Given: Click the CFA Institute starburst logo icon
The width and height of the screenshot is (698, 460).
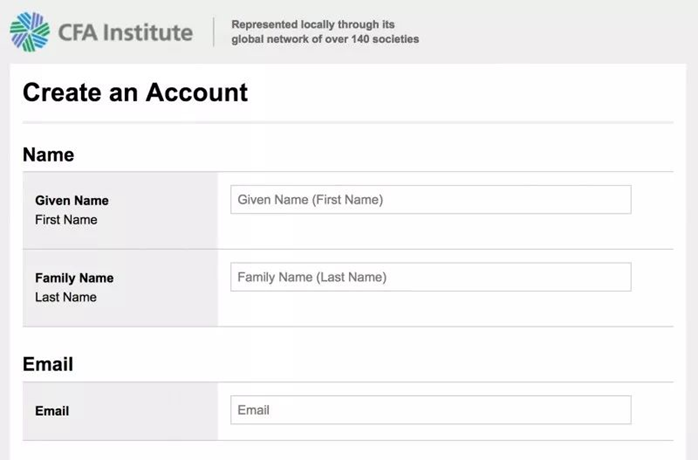Looking at the screenshot, I should (x=29, y=31).
